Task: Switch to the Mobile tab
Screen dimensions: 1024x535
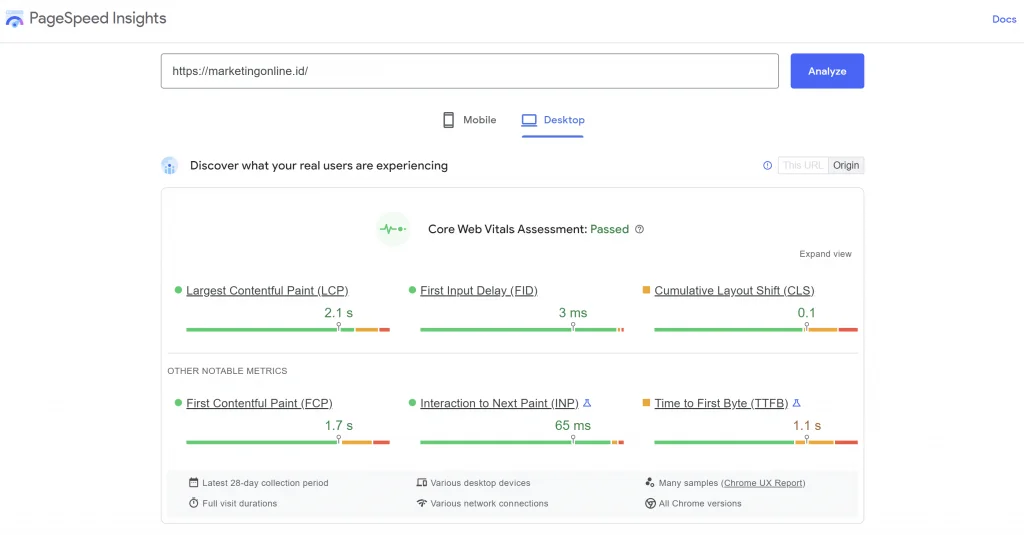Action: click(470, 120)
